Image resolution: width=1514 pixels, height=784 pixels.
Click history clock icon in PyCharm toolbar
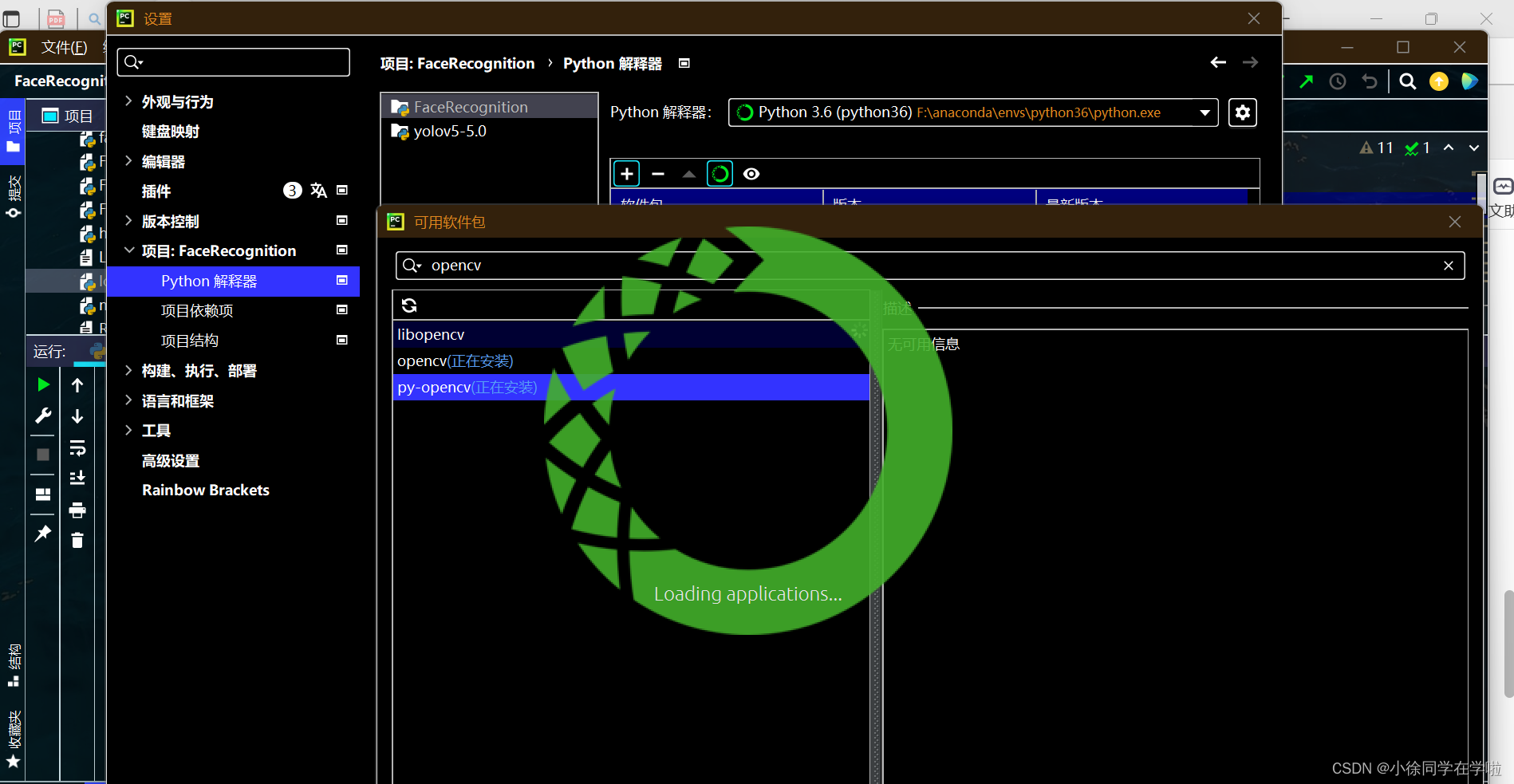(x=1338, y=81)
